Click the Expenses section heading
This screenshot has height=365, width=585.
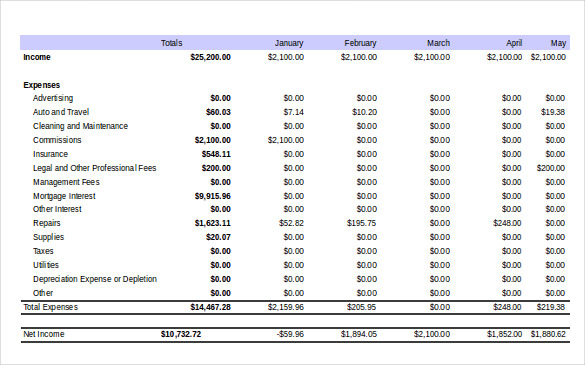41,85
